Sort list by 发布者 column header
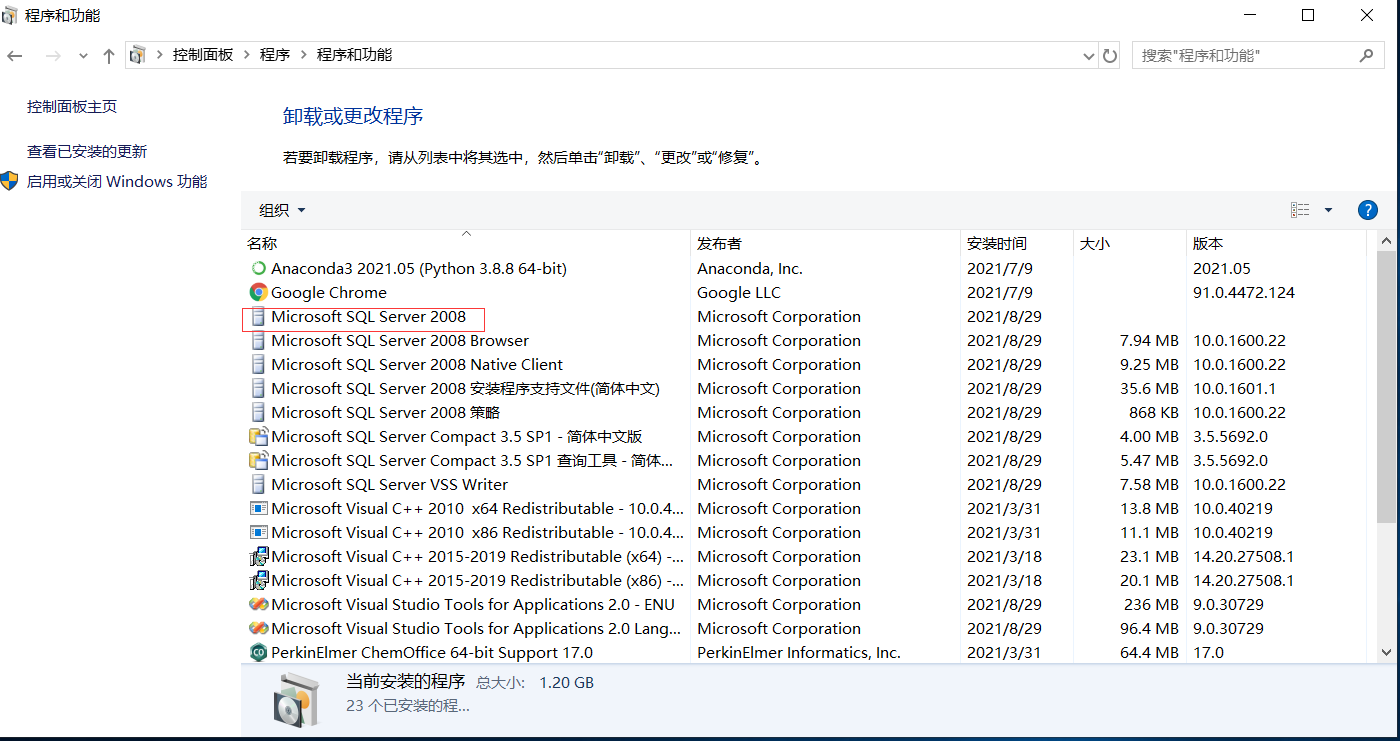The width and height of the screenshot is (1400, 741). [x=720, y=243]
